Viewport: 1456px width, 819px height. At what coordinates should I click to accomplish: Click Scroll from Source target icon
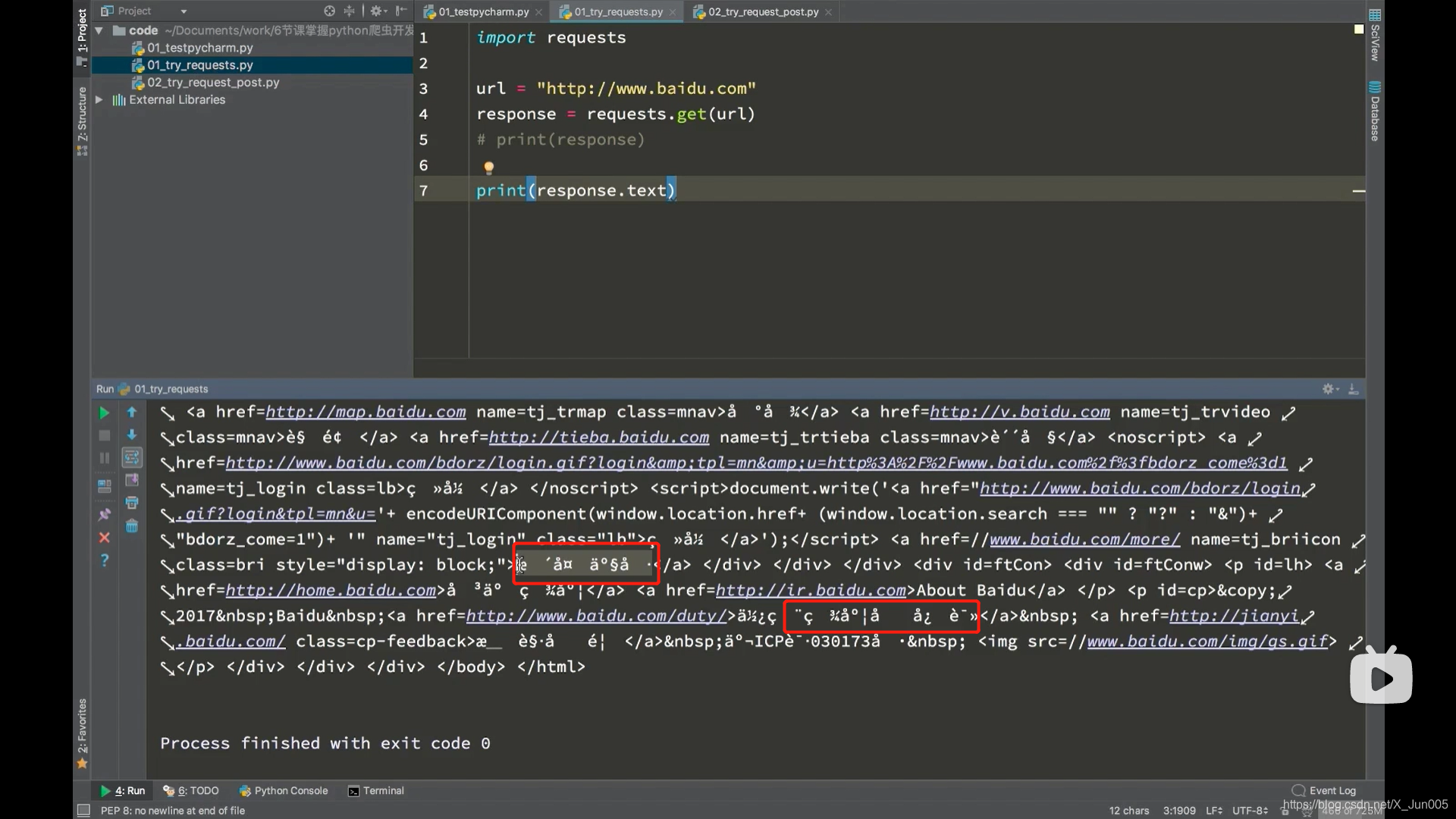pos(329,11)
